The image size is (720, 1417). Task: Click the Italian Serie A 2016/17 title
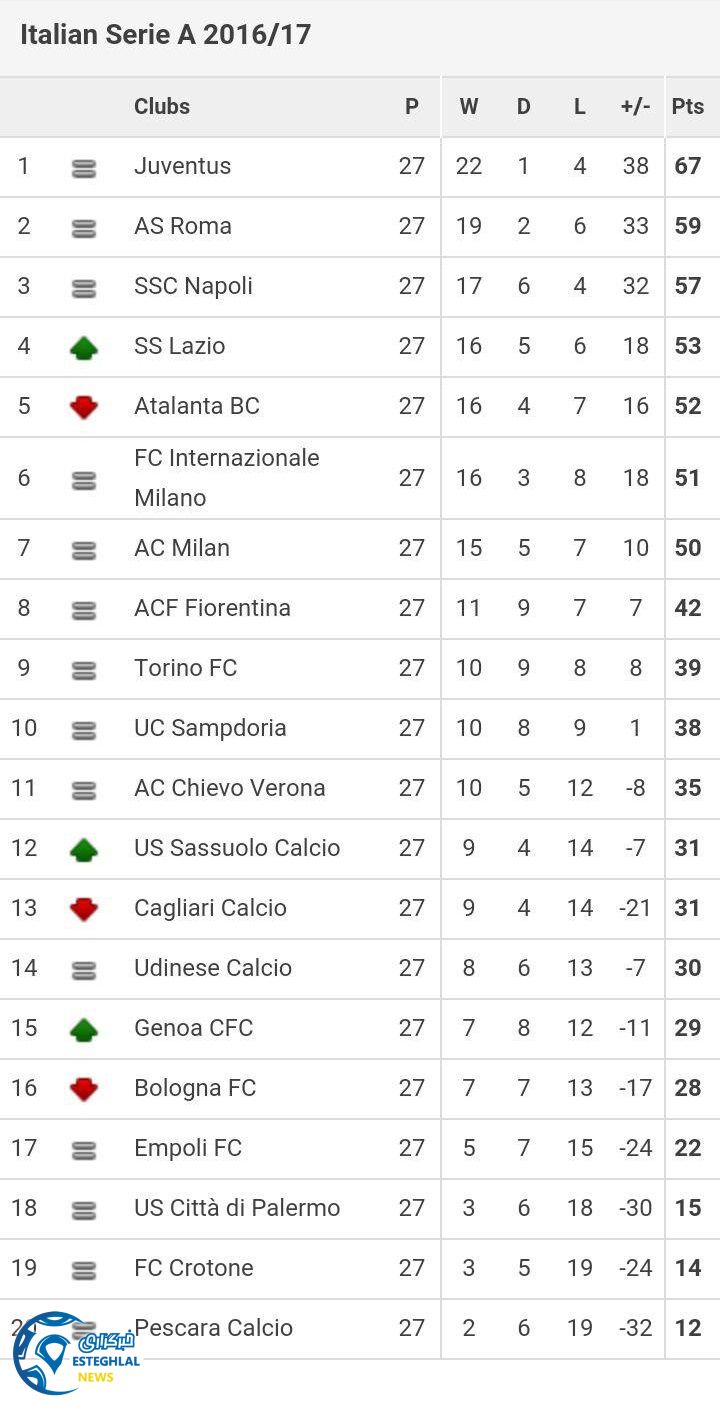[165, 35]
